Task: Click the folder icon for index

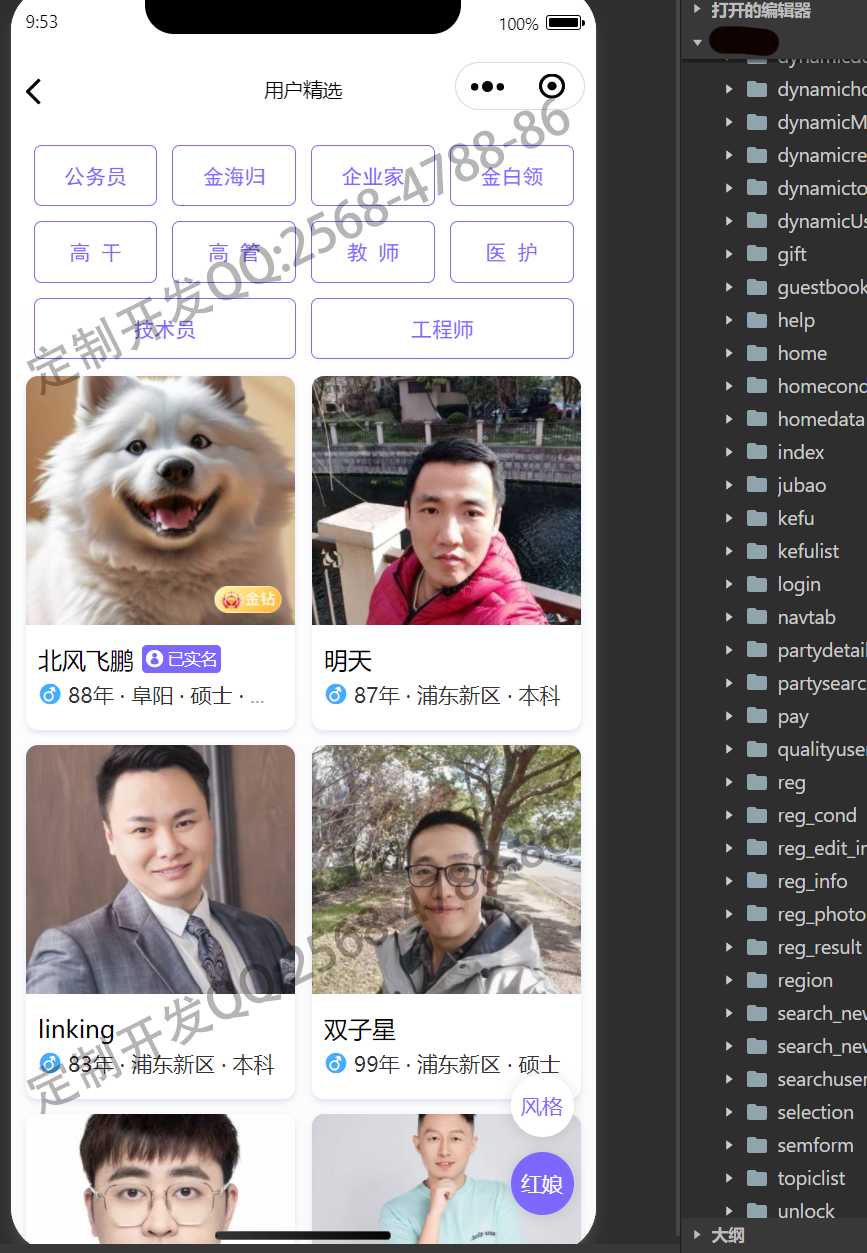Action: (x=758, y=452)
